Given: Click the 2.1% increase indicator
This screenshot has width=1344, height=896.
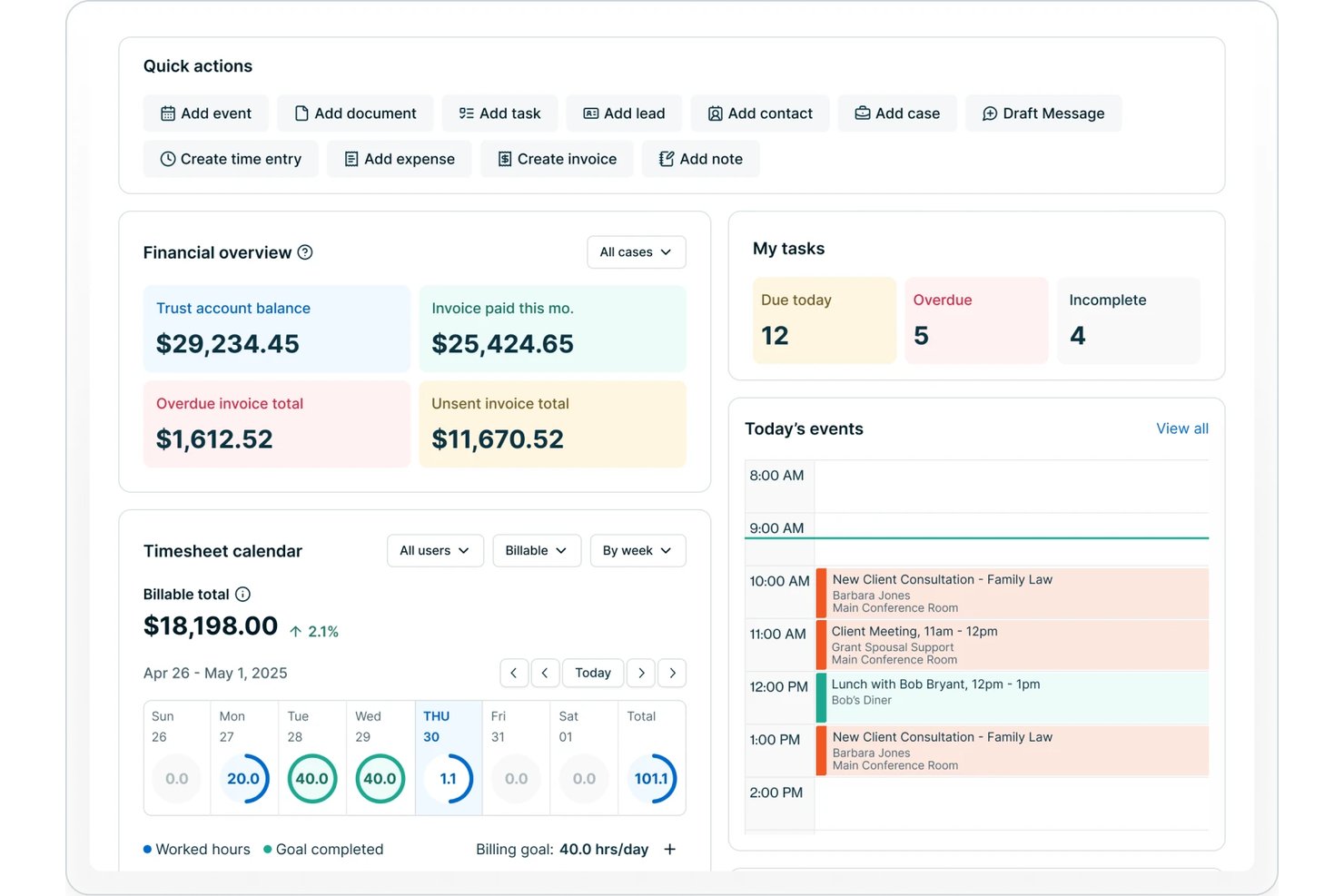Looking at the screenshot, I should [314, 631].
